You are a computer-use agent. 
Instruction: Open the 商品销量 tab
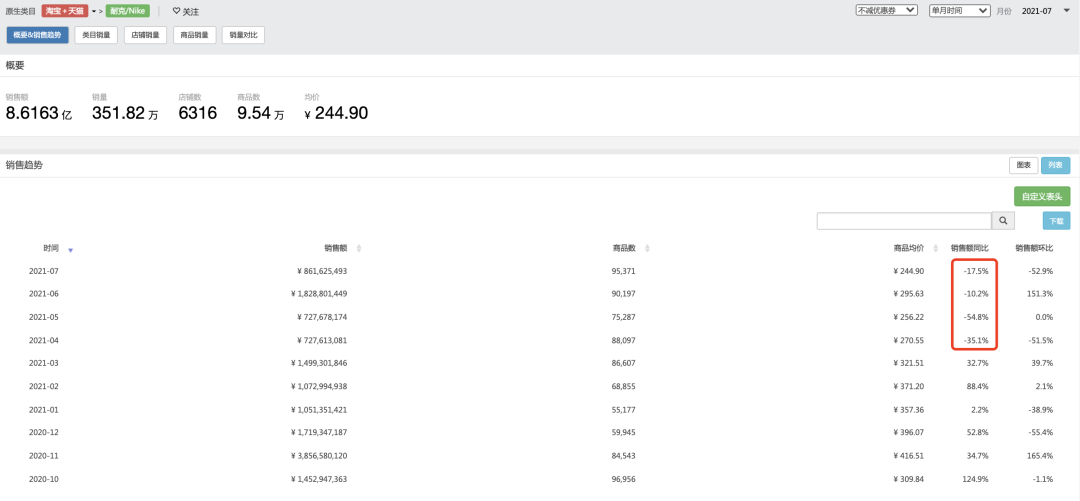click(x=194, y=35)
